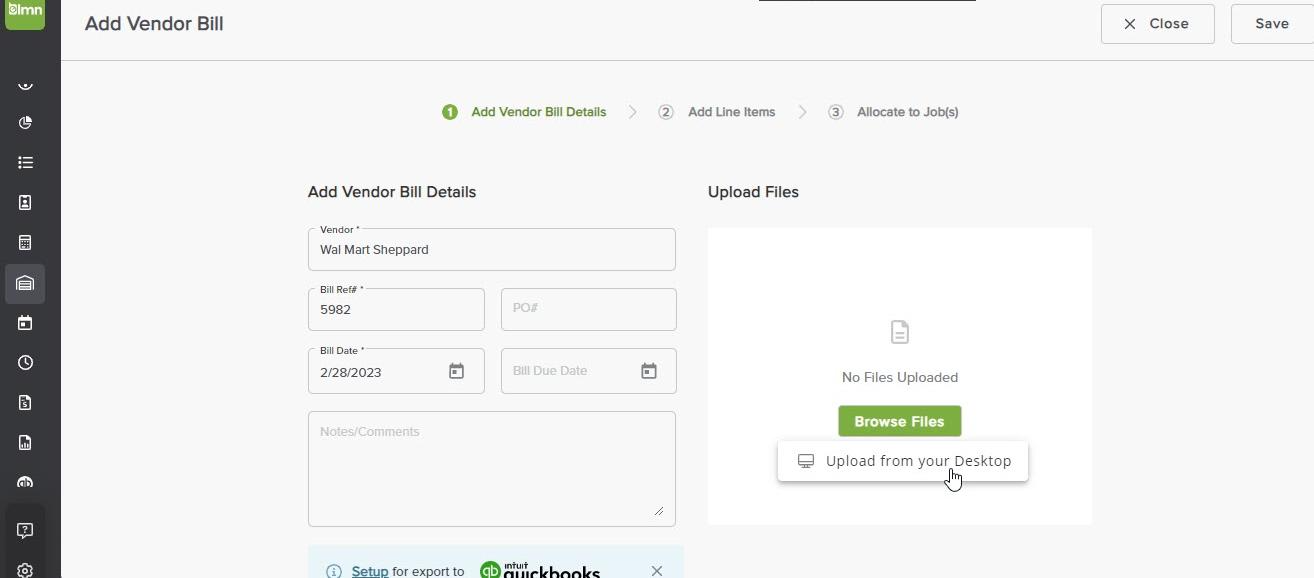Open the list icon in sidebar
Screen dimensions: 1314x578
[x=25, y=162]
